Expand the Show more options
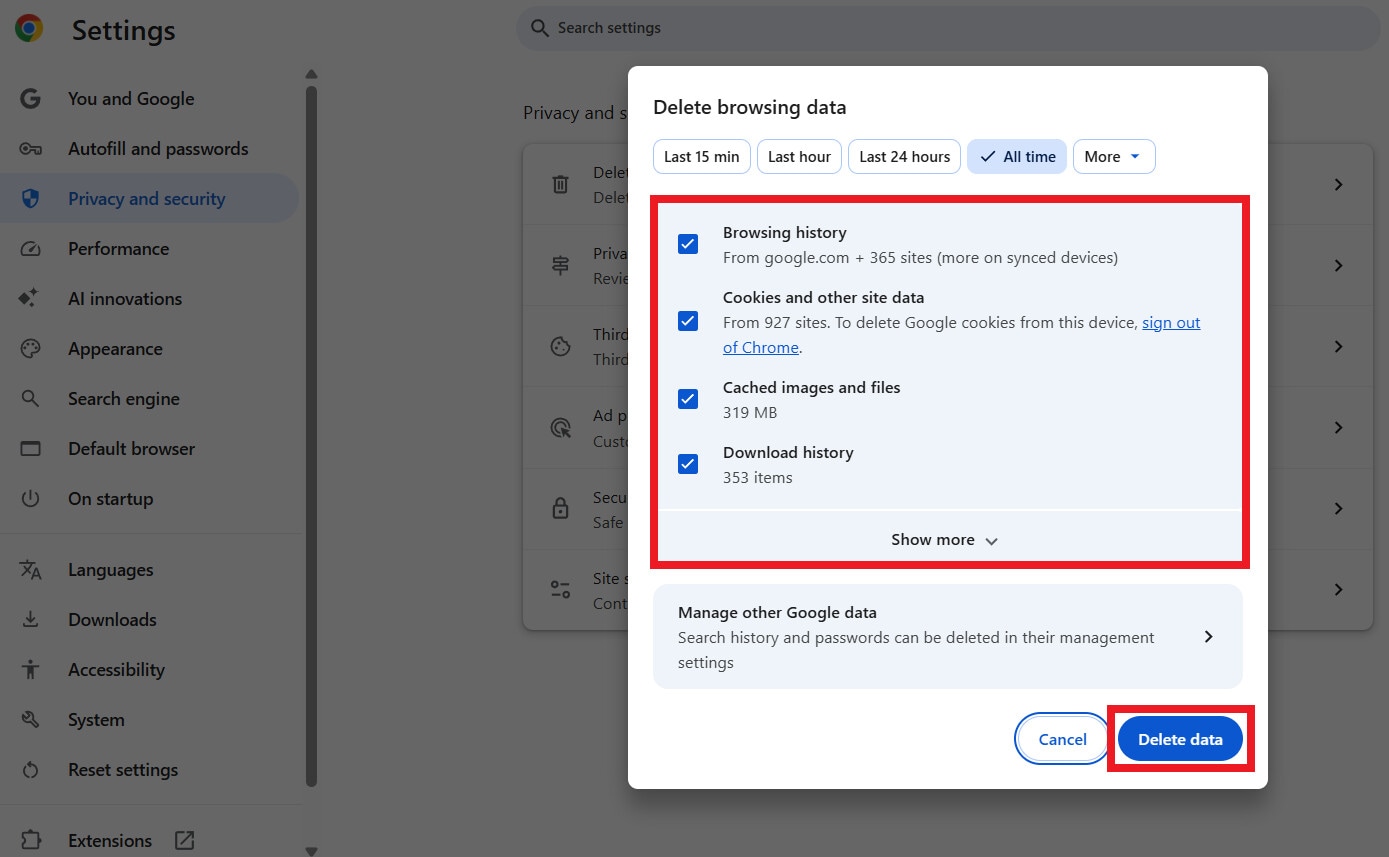The height and width of the screenshot is (857, 1389). click(945, 540)
